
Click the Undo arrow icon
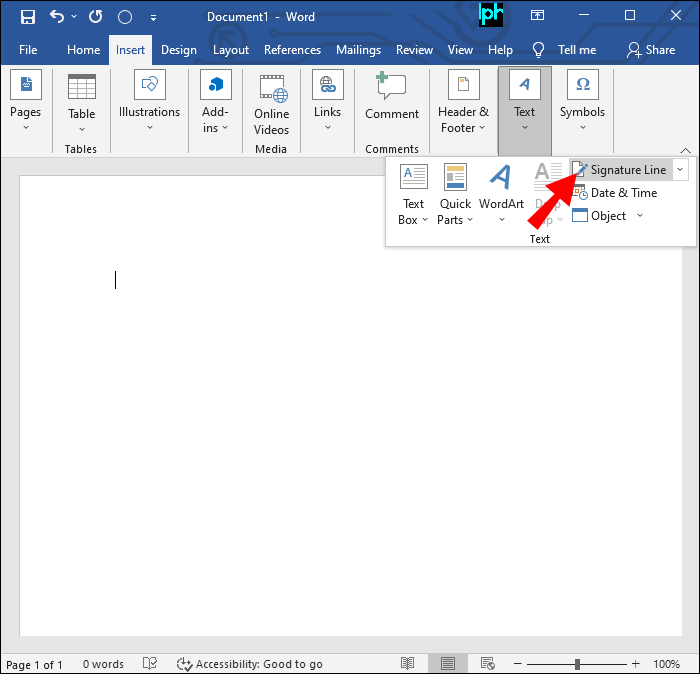[58, 17]
